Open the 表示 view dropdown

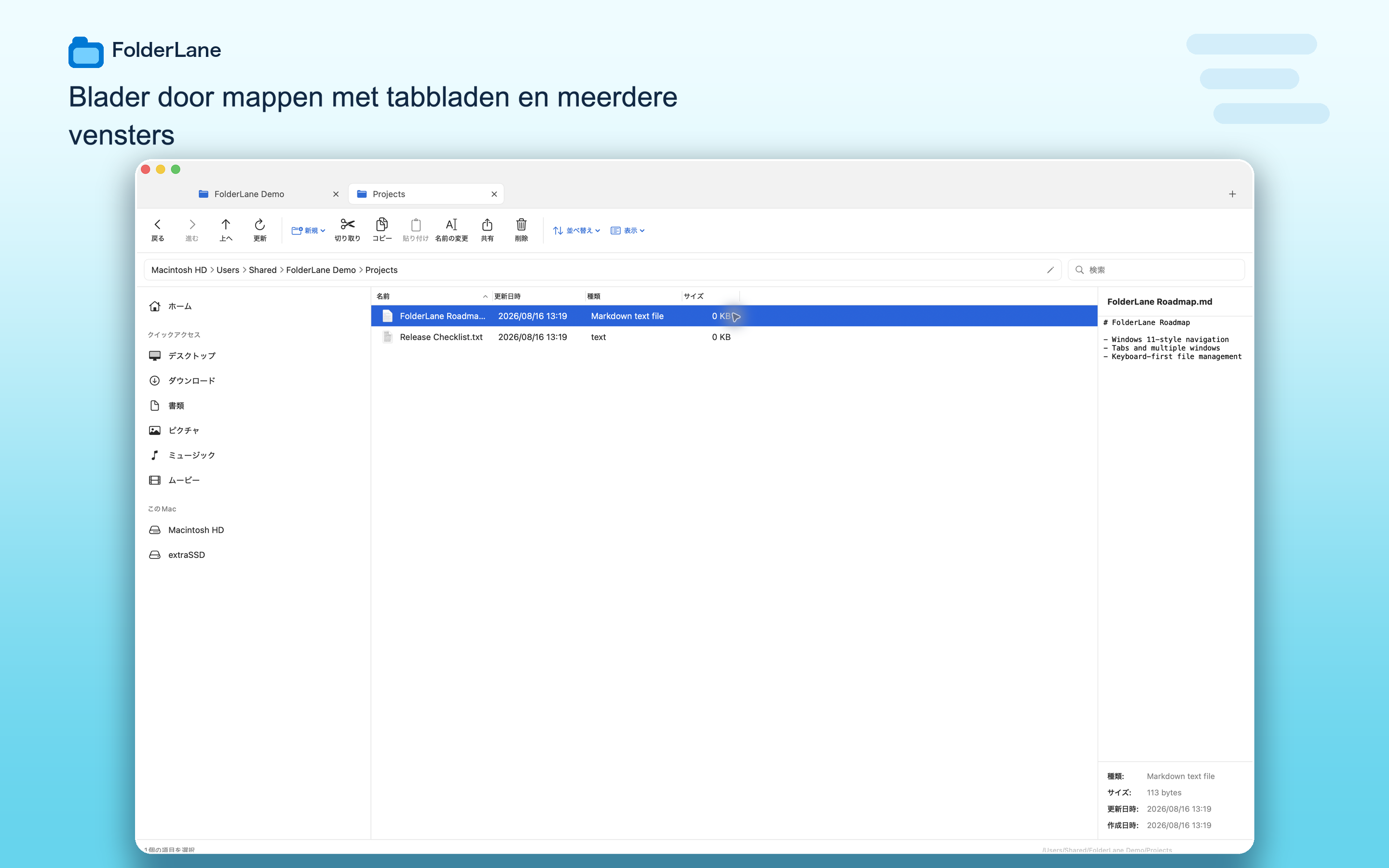click(627, 231)
